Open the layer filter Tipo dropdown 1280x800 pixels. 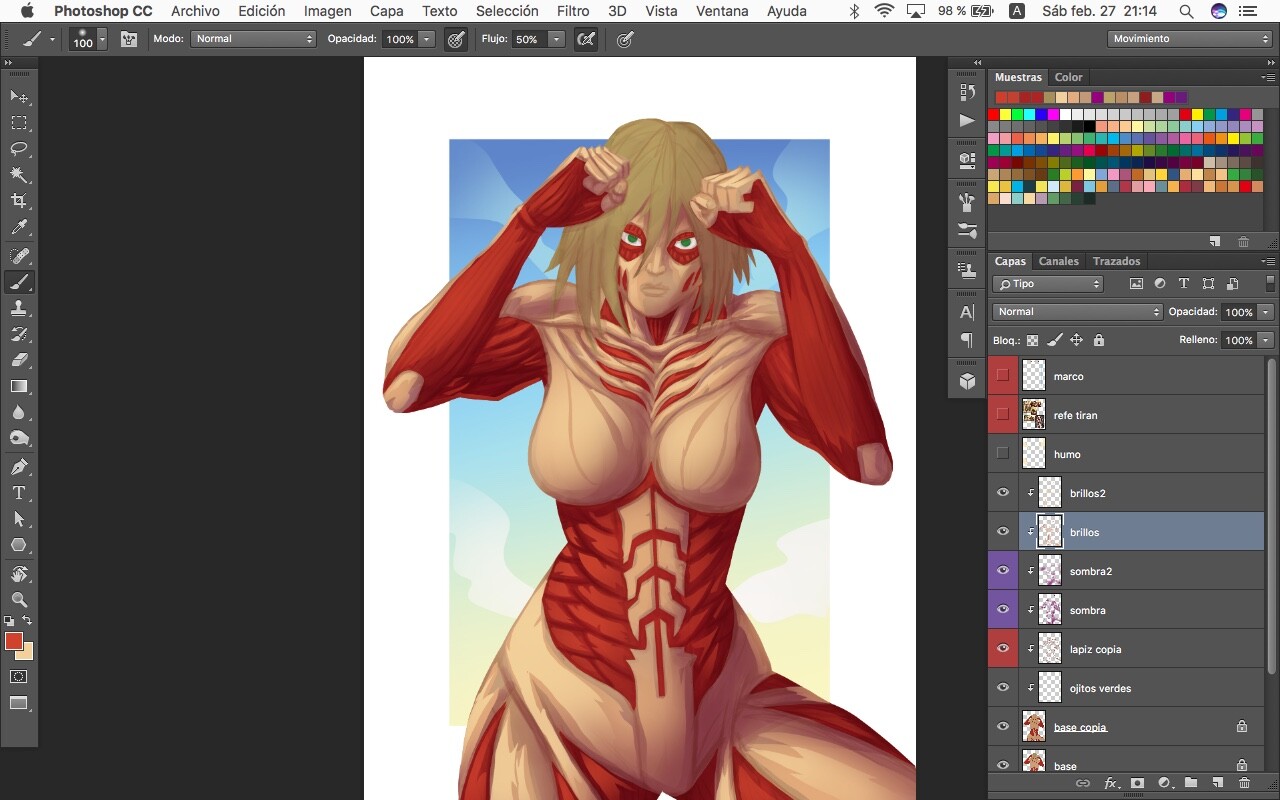click(1048, 284)
